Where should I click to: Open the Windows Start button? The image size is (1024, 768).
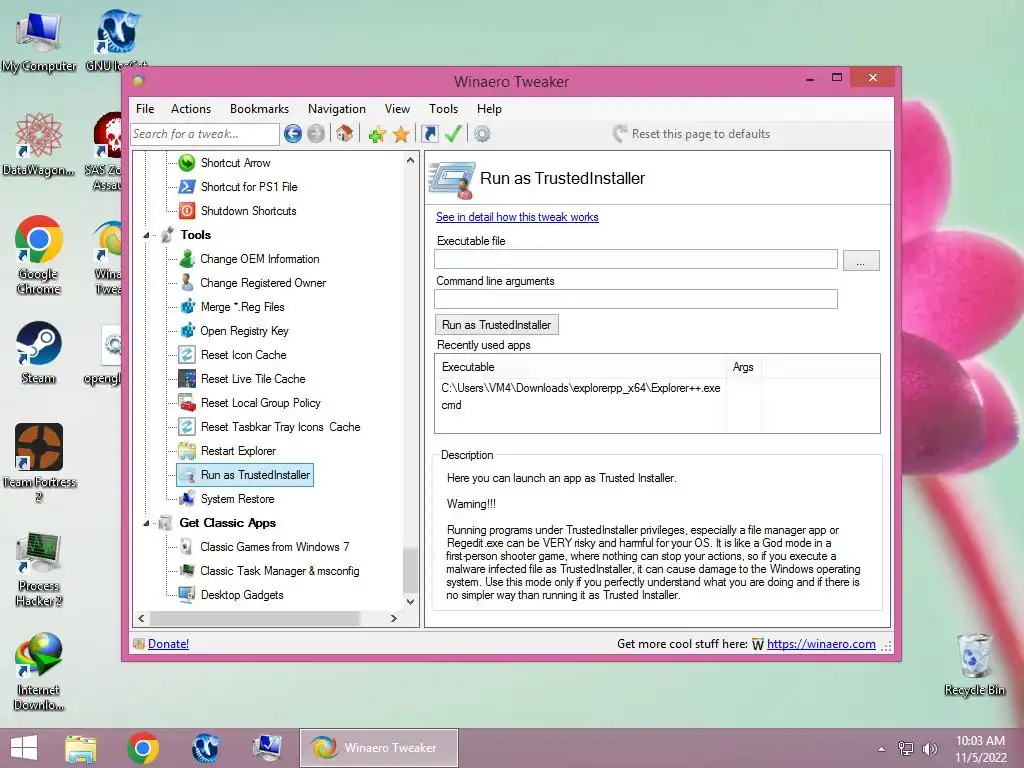(24, 748)
